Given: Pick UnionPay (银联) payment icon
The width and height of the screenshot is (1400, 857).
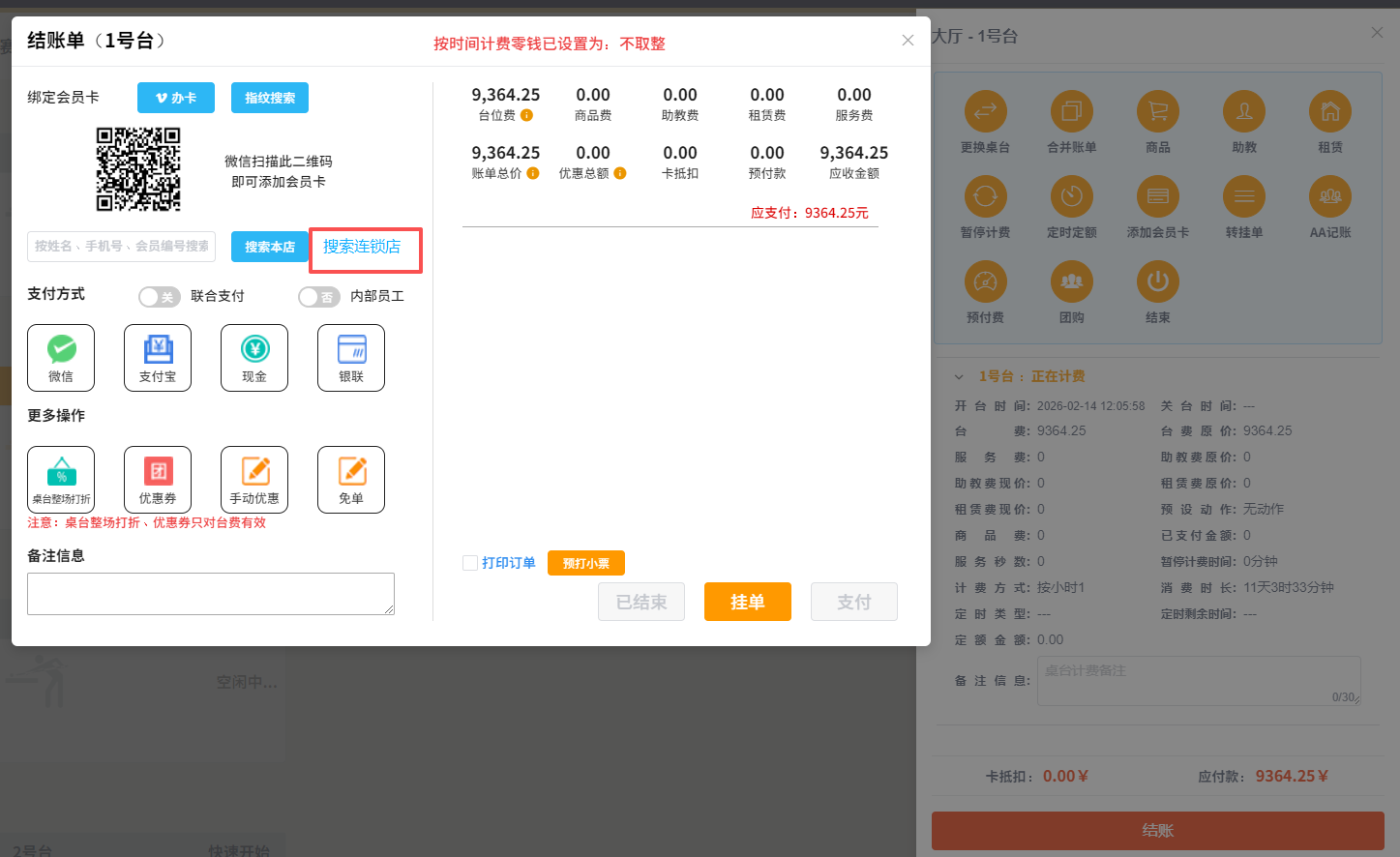Looking at the screenshot, I should pyautogui.click(x=351, y=357).
